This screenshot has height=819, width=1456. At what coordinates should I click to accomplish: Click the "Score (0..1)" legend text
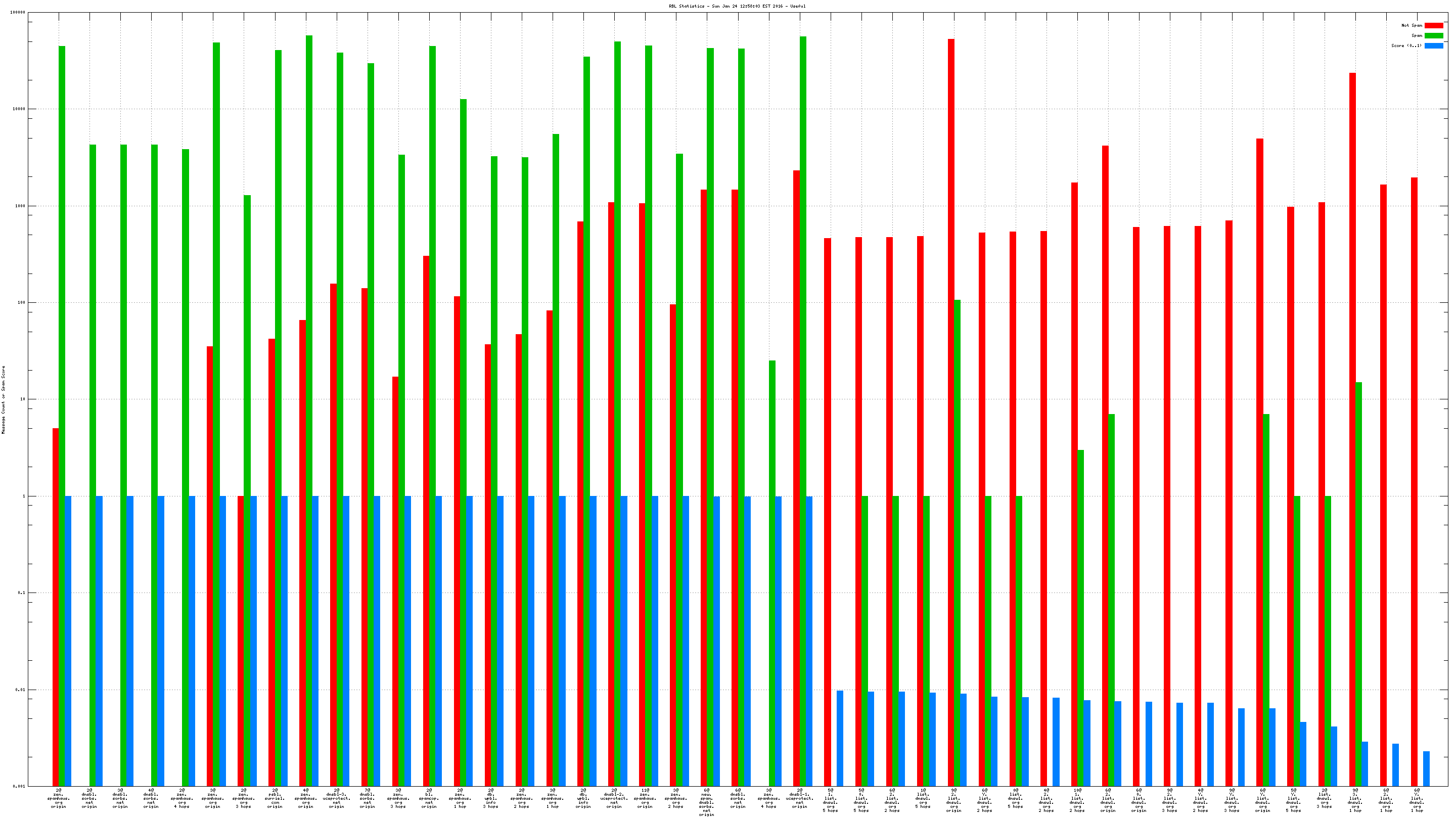tap(1406, 46)
